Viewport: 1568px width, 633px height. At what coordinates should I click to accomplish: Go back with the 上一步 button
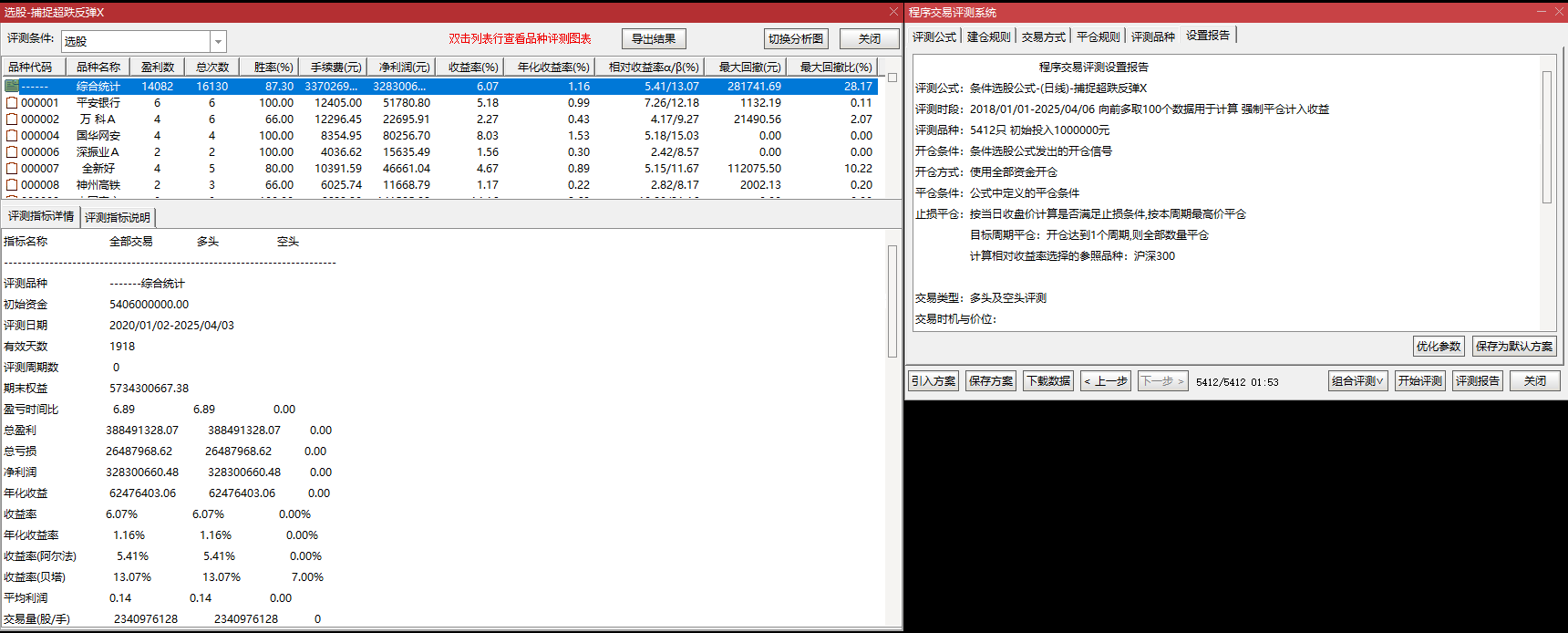tap(1105, 381)
